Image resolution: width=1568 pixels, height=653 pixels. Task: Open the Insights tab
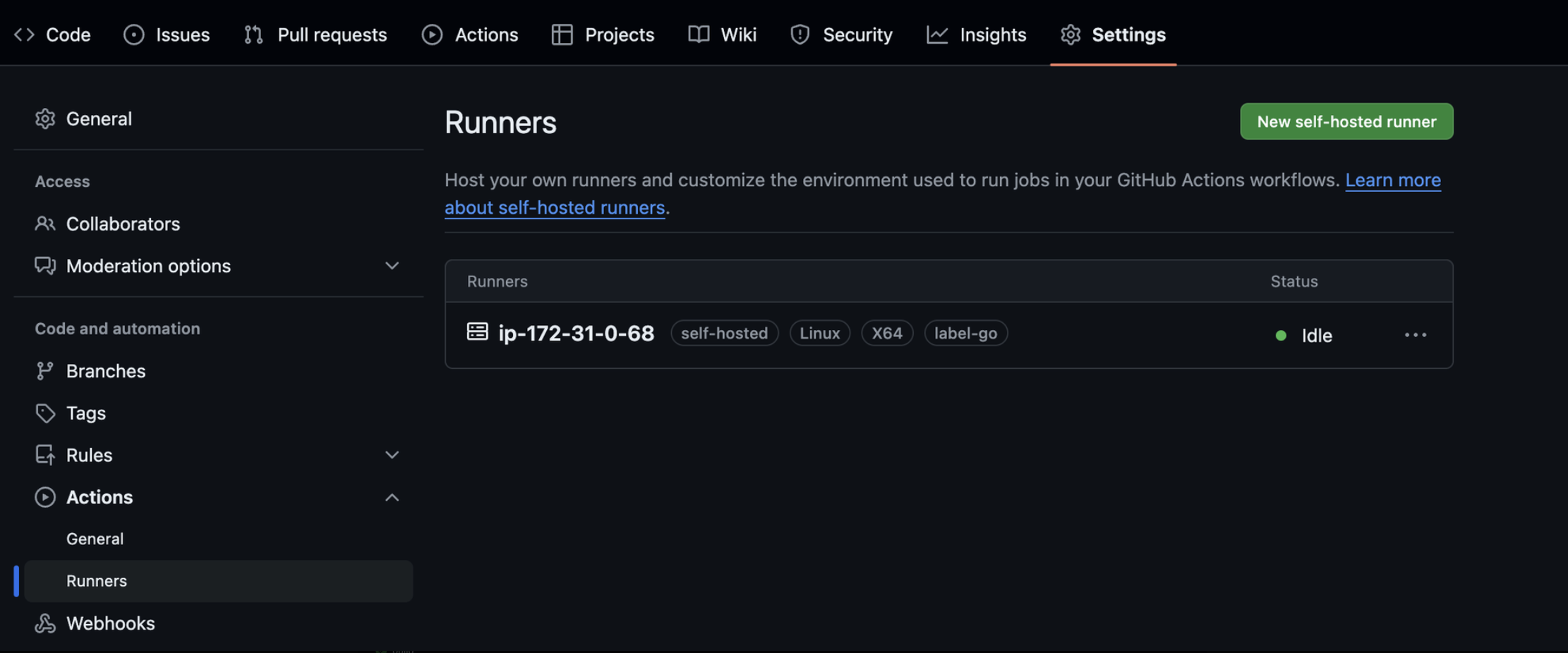pos(977,35)
